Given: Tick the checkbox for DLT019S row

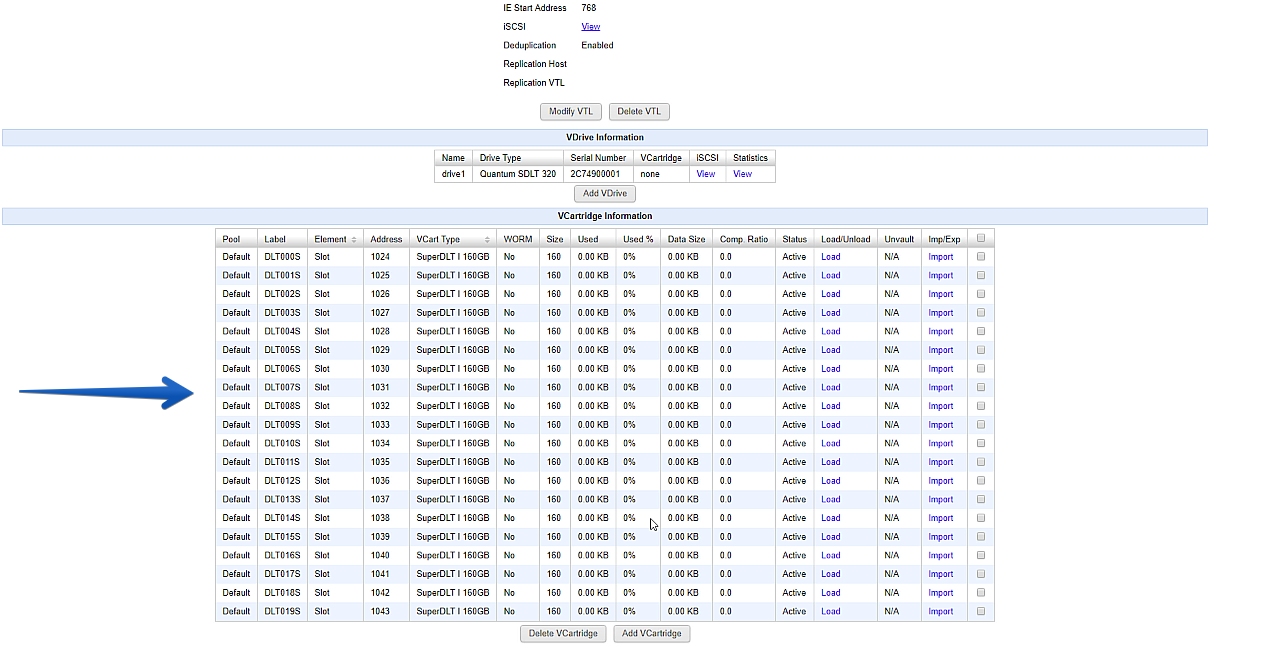Looking at the screenshot, I should click(x=981, y=611).
